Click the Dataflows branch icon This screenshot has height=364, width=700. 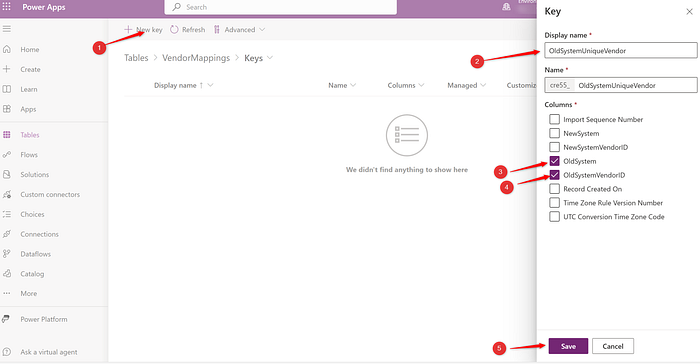click(7, 254)
